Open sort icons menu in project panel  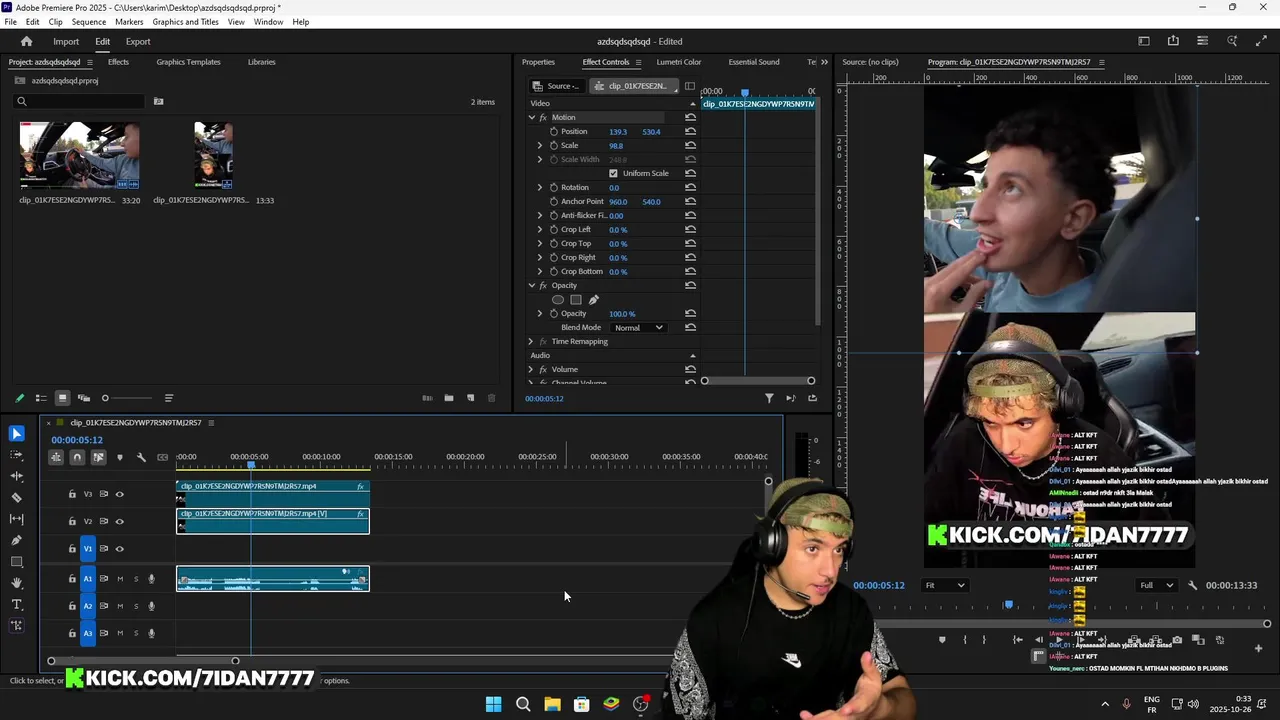(x=168, y=398)
